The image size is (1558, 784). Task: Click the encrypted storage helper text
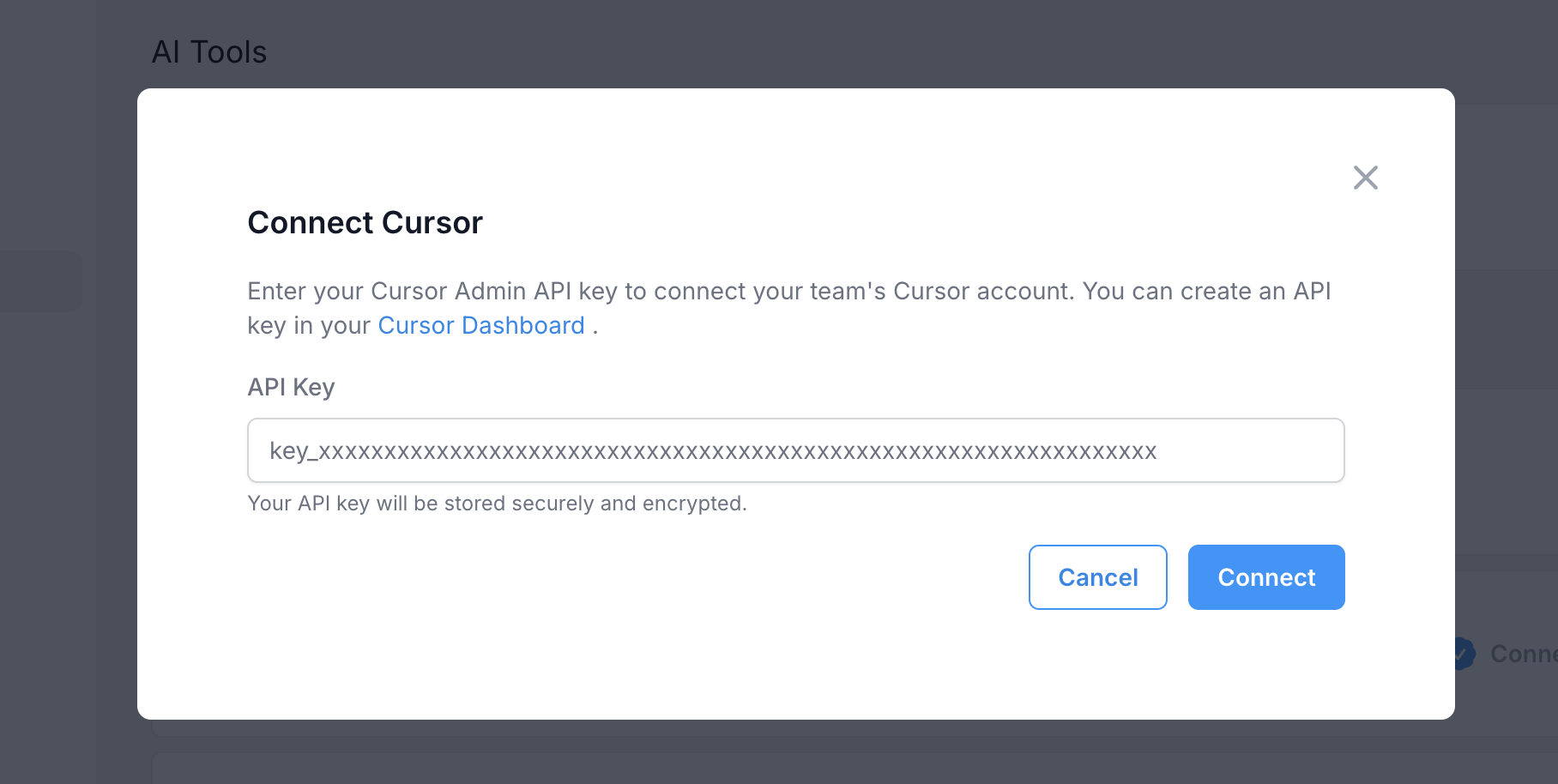(x=497, y=504)
